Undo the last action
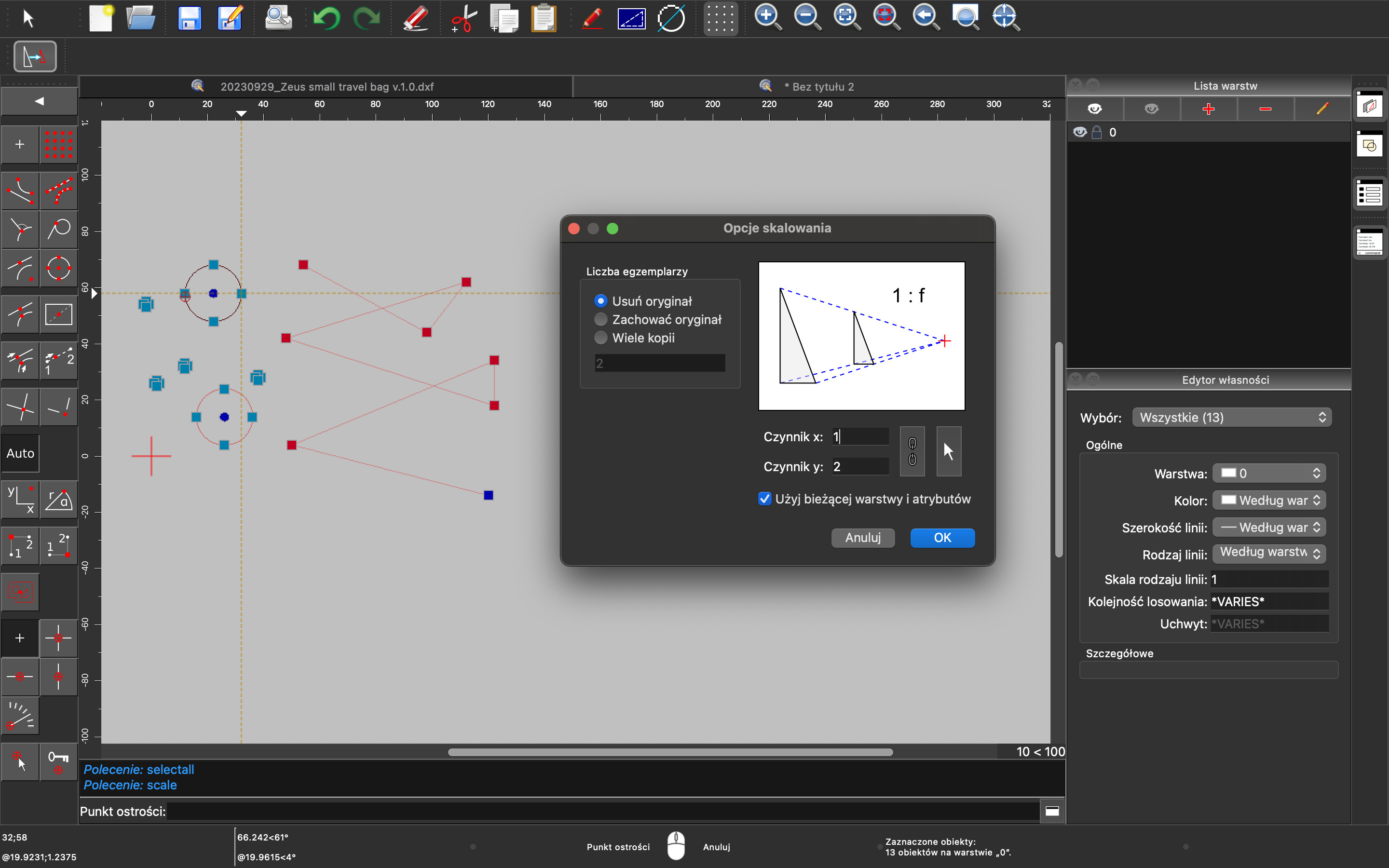Screen dimensions: 1389x868 [x=326, y=18]
